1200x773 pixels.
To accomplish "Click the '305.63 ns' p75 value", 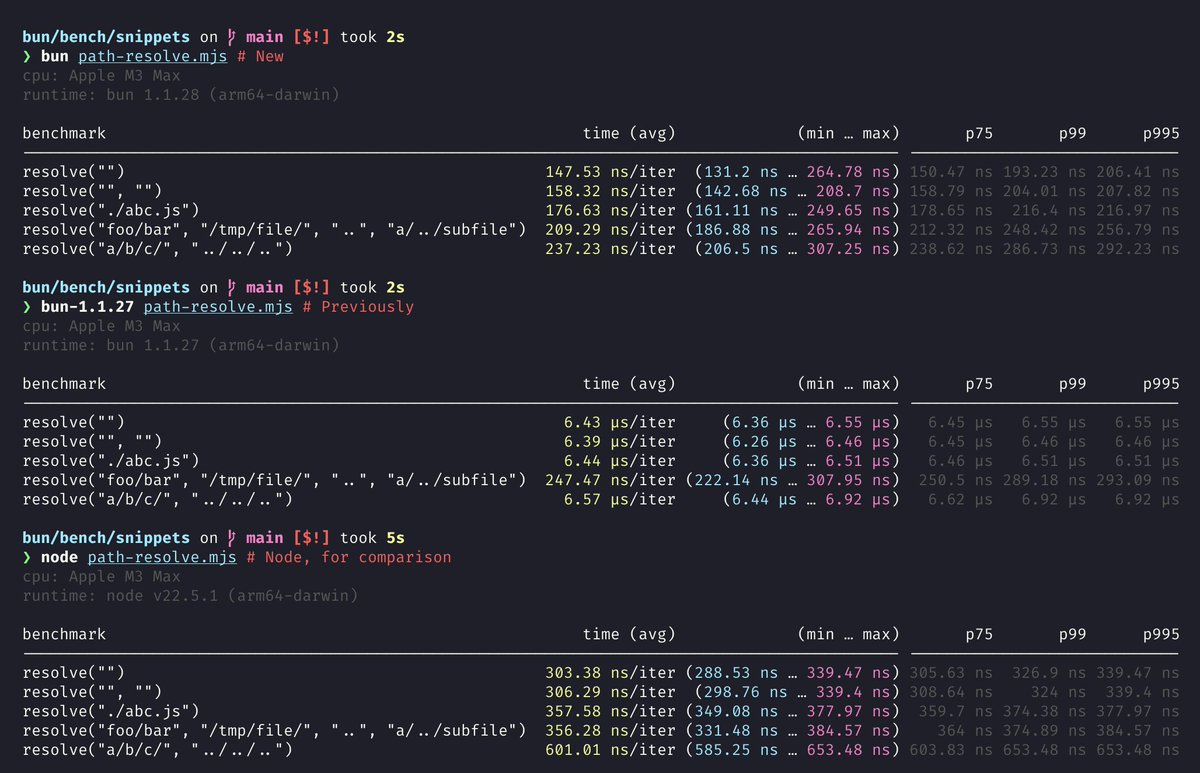I will (x=951, y=673).
